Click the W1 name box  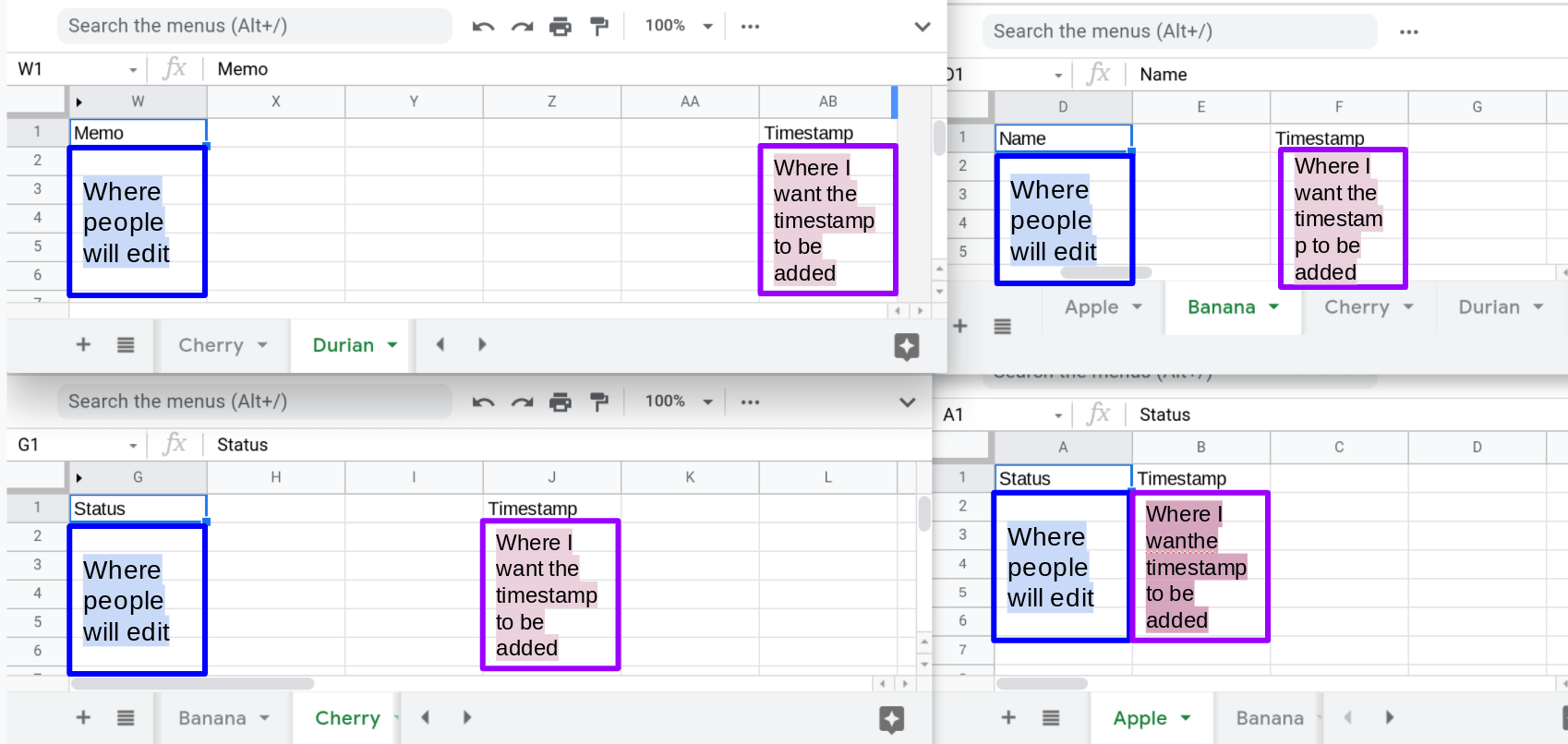point(69,69)
